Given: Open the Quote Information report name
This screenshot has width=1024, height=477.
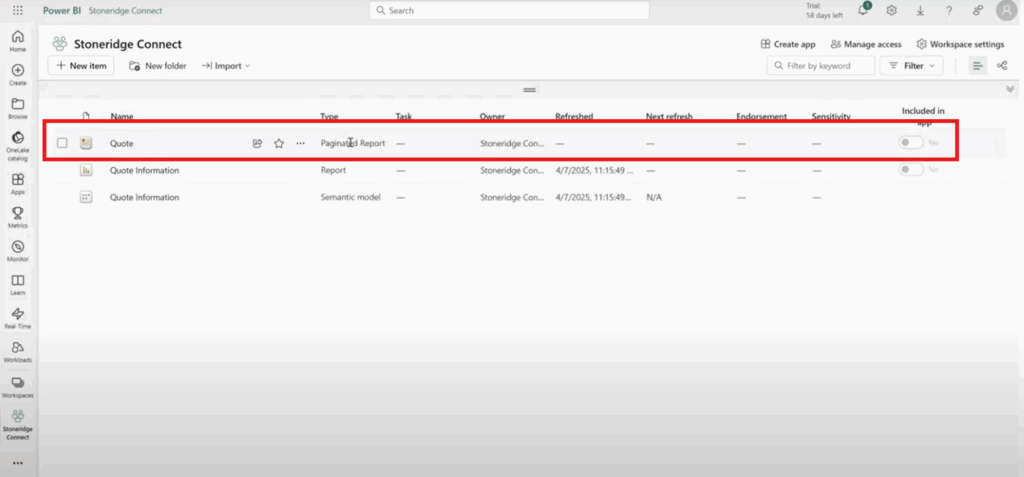Looking at the screenshot, I should (144, 170).
